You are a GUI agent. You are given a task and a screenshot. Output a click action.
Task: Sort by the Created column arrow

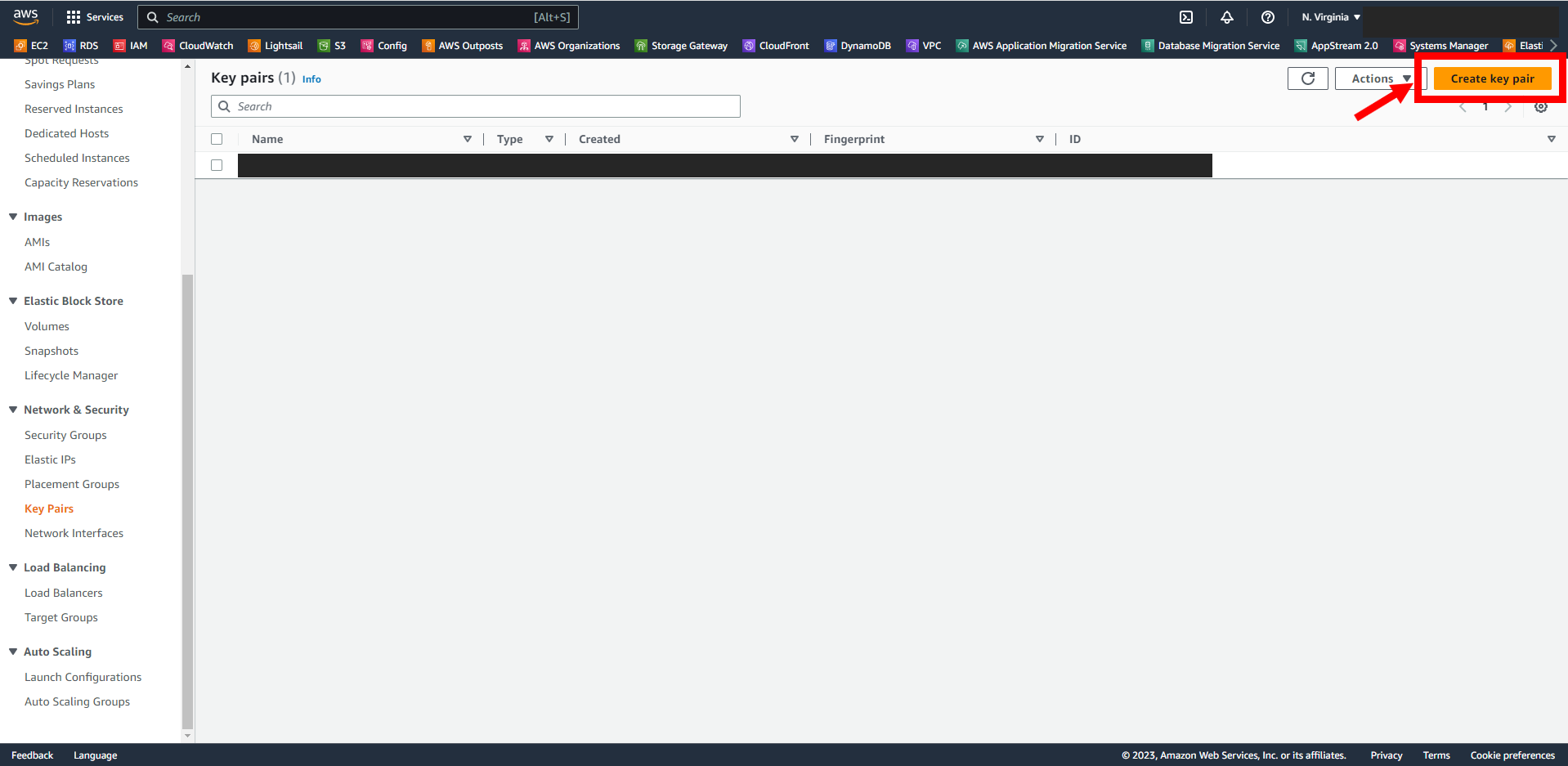(795, 139)
